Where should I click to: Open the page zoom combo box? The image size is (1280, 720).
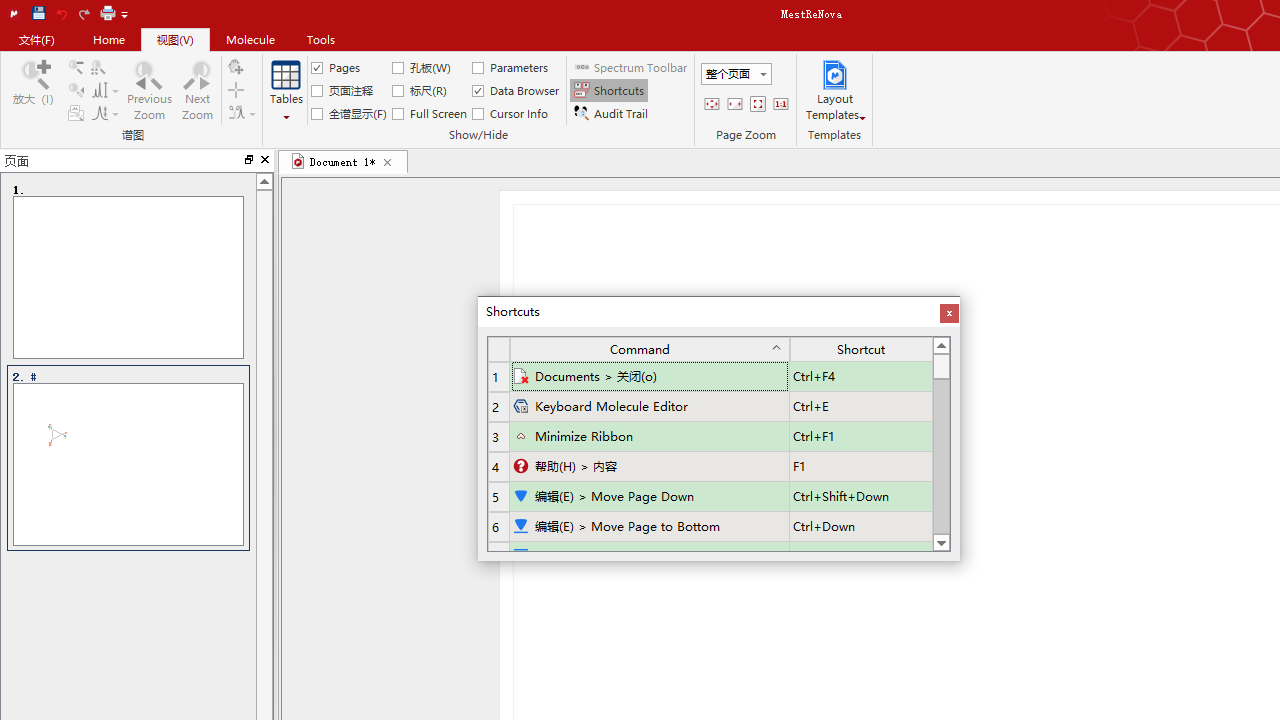tap(736, 74)
